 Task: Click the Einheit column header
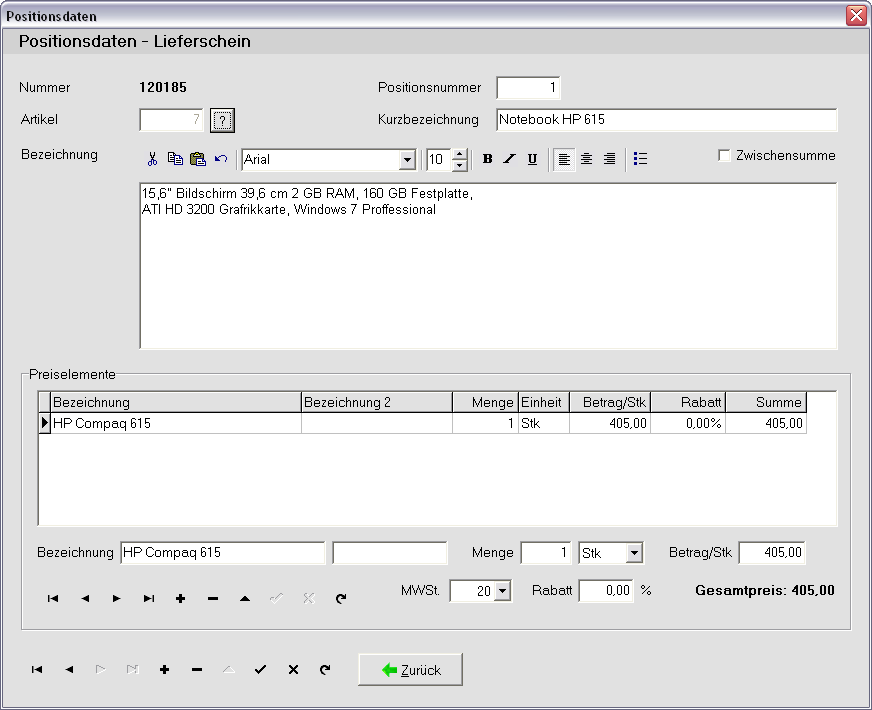(544, 403)
